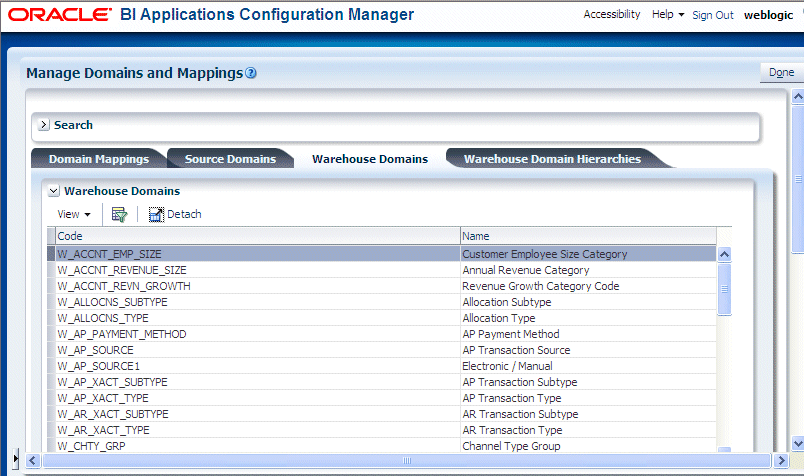
Task: Click the Done button
Action: (x=781, y=72)
